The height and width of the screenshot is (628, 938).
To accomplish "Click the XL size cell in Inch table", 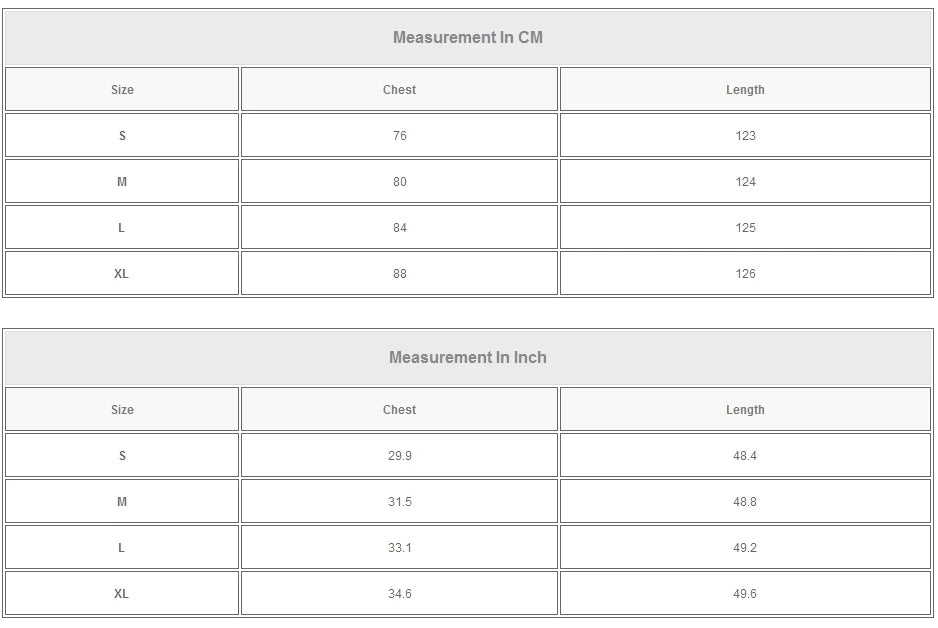I will tap(122, 594).
